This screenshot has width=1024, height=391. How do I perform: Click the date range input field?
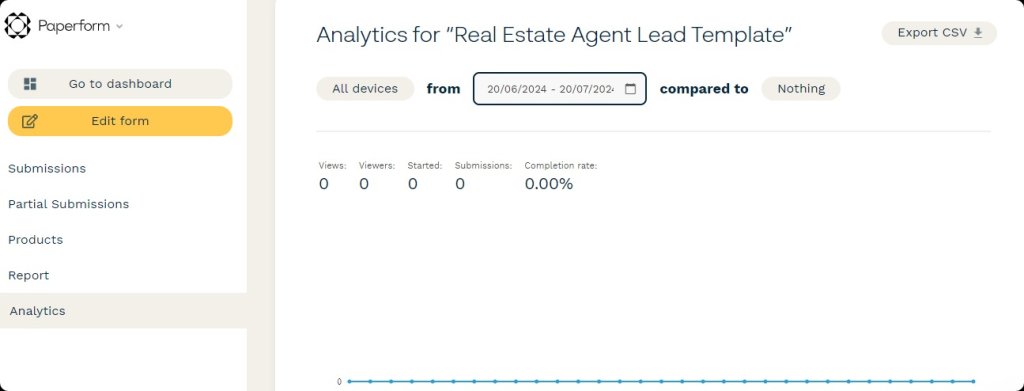560,89
